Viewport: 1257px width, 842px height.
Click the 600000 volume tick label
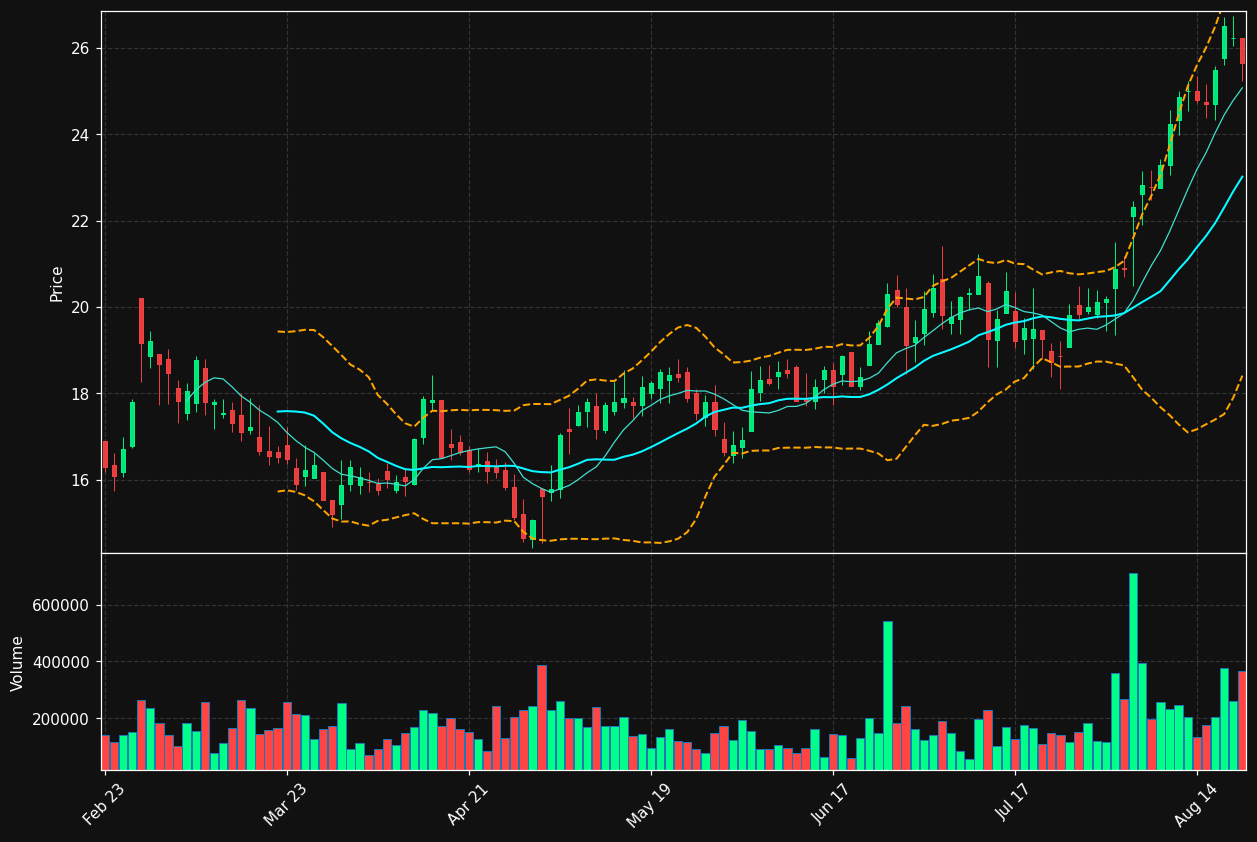(62, 606)
